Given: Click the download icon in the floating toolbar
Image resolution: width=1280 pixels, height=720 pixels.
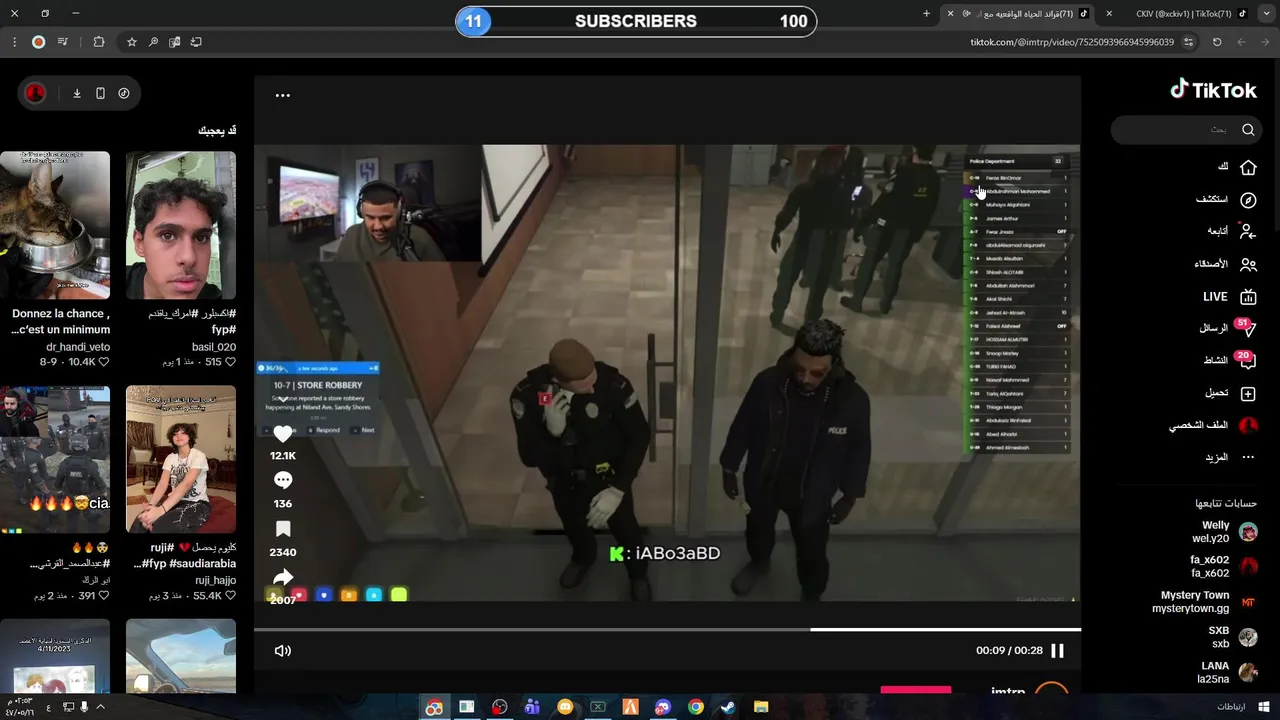Looking at the screenshot, I should [76, 93].
